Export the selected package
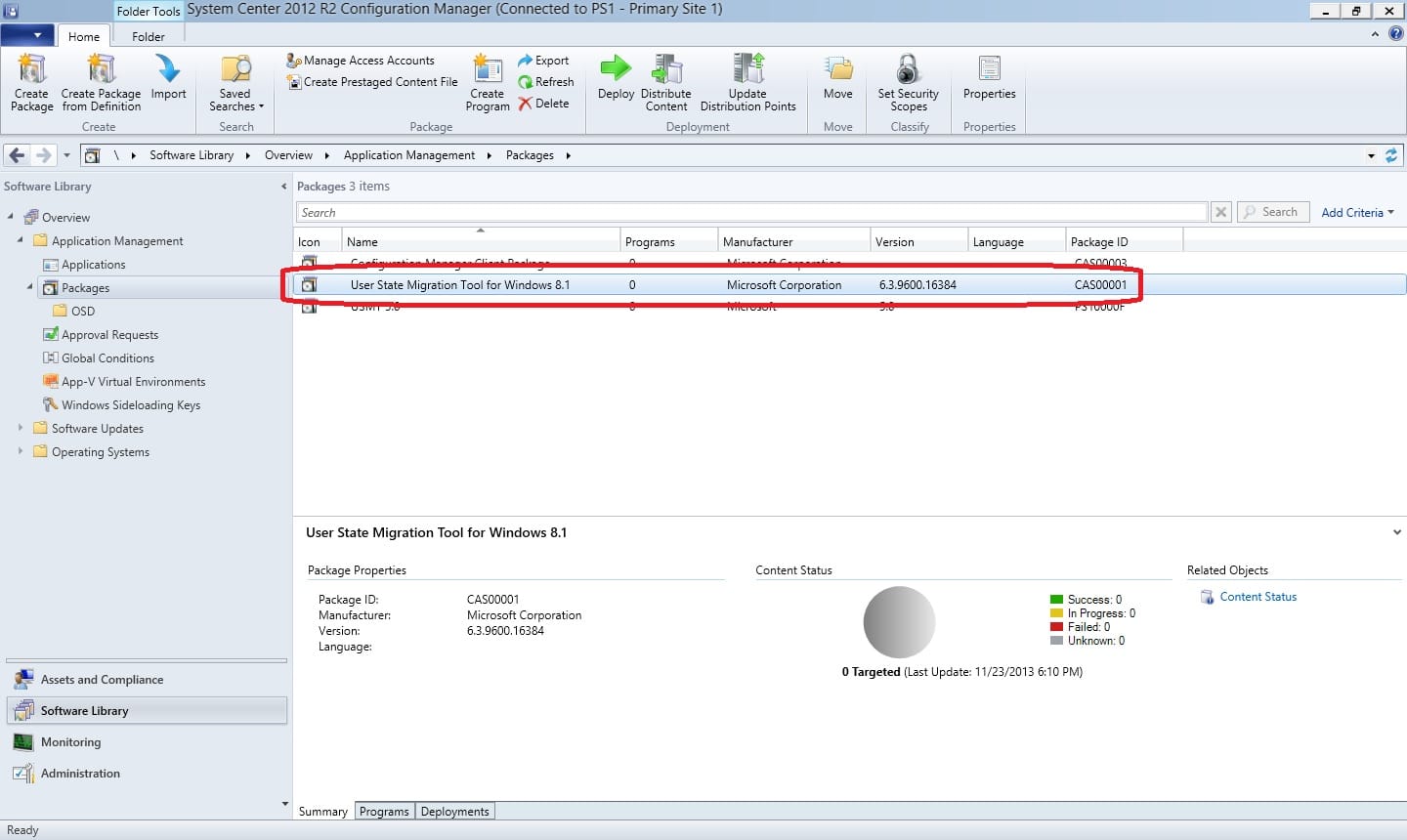Screen dimensions: 1407x840 coord(547,60)
